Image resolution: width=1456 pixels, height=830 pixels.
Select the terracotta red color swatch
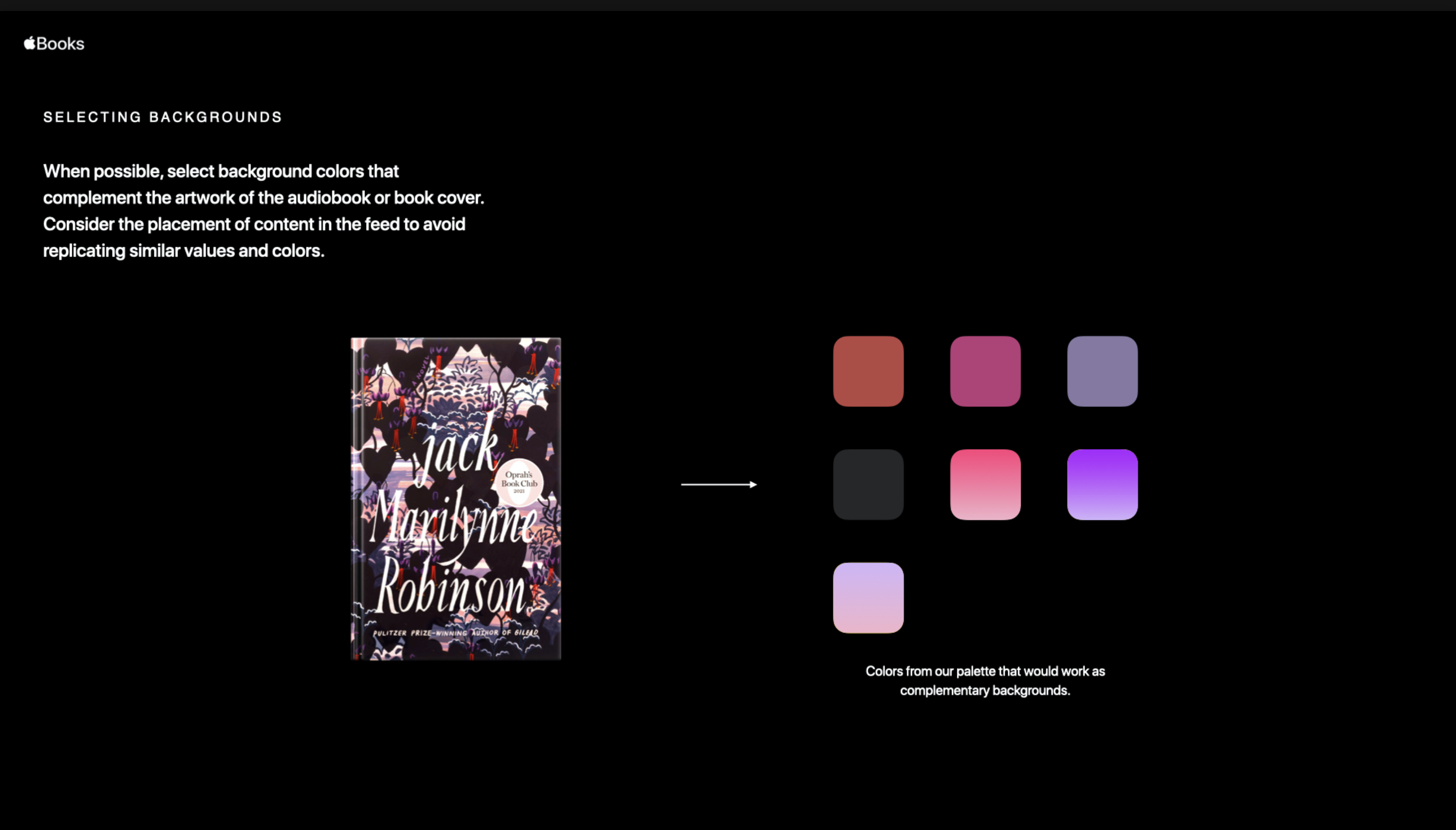868,371
